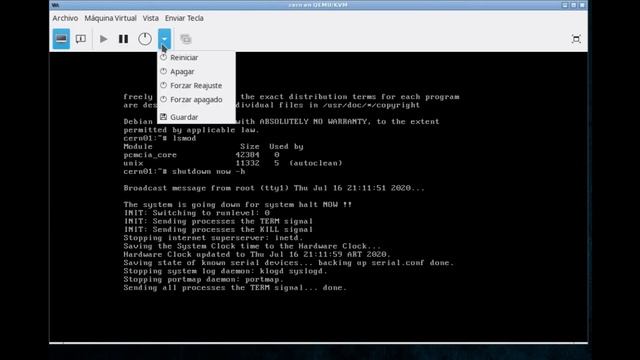The image size is (640, 360).
Task: Click the 'lsmod' command line in console
Action: [160, 138]
